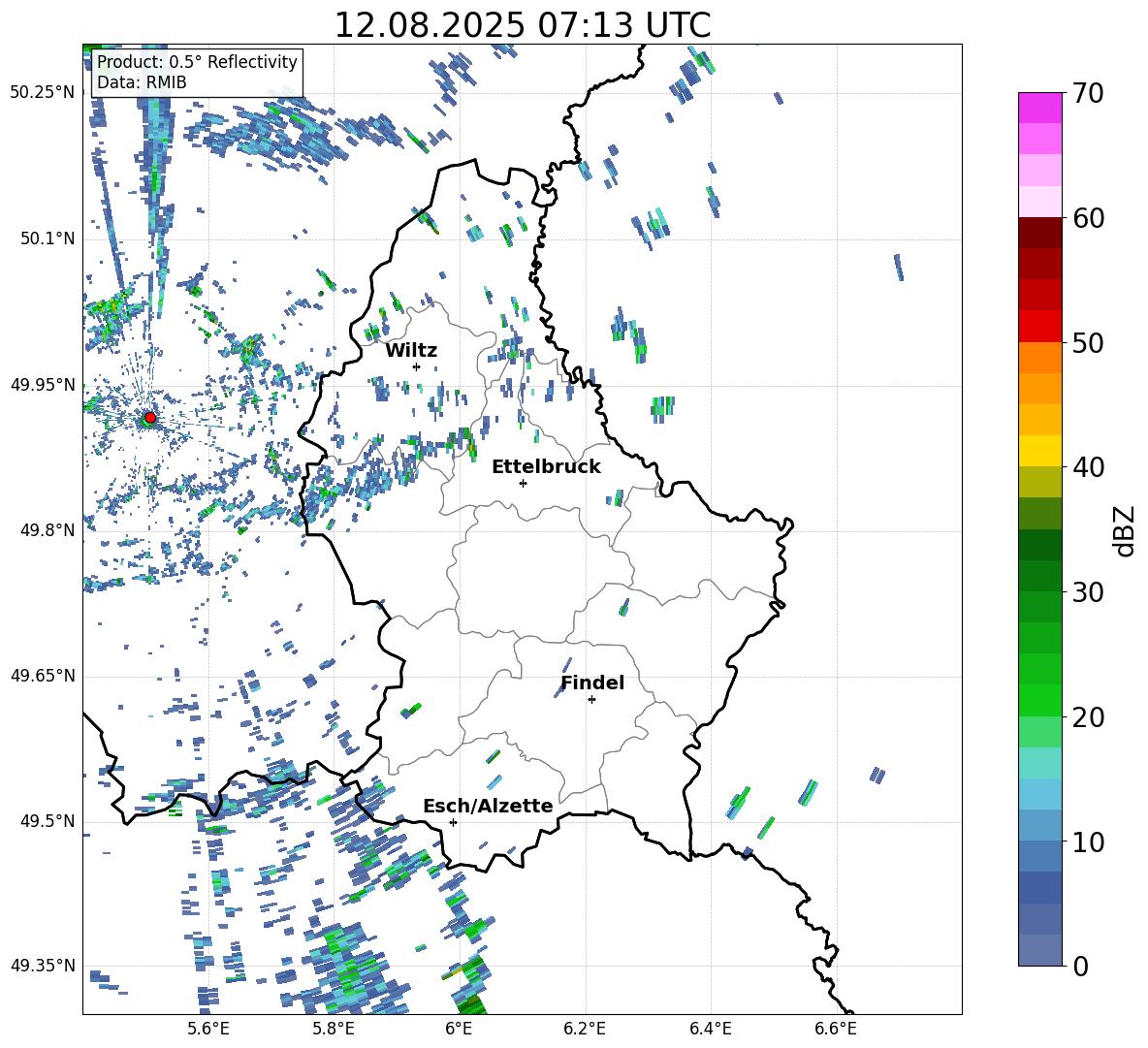Click the 49.8°N latitude label
Image resolution: width=1148 pixels, height=1048 pixels.
click(48, 530)
